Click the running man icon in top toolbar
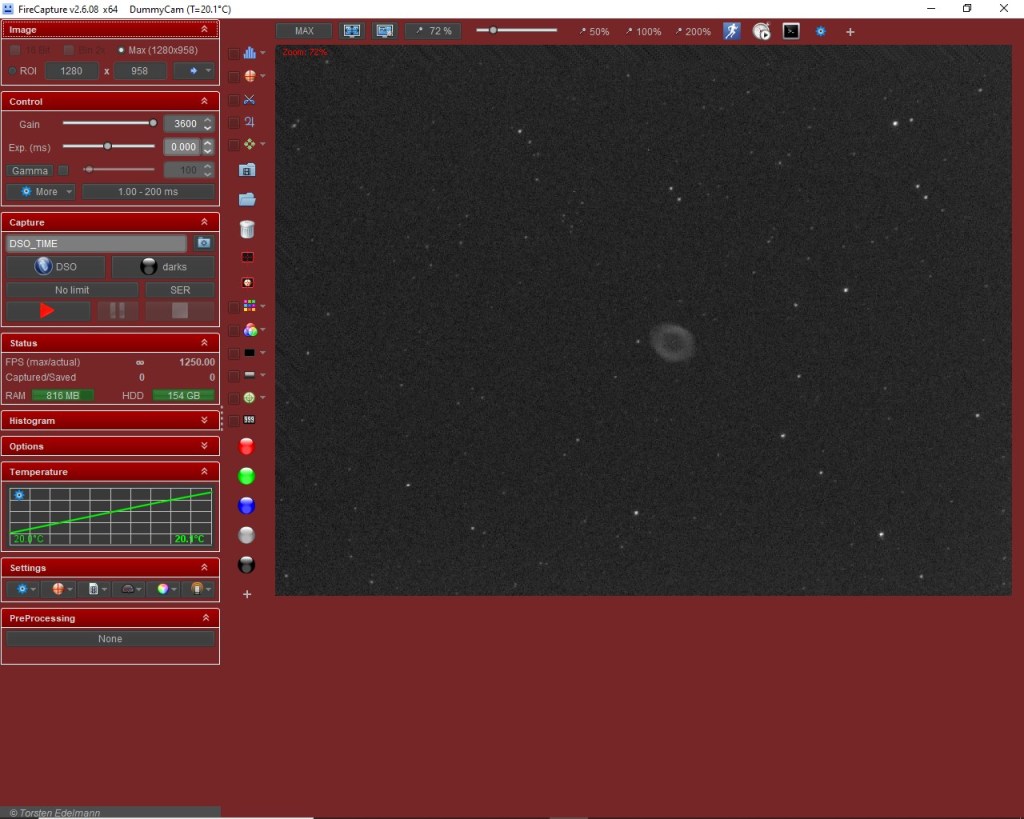This screenshot has height=819, width=1024. coord(732,31)
